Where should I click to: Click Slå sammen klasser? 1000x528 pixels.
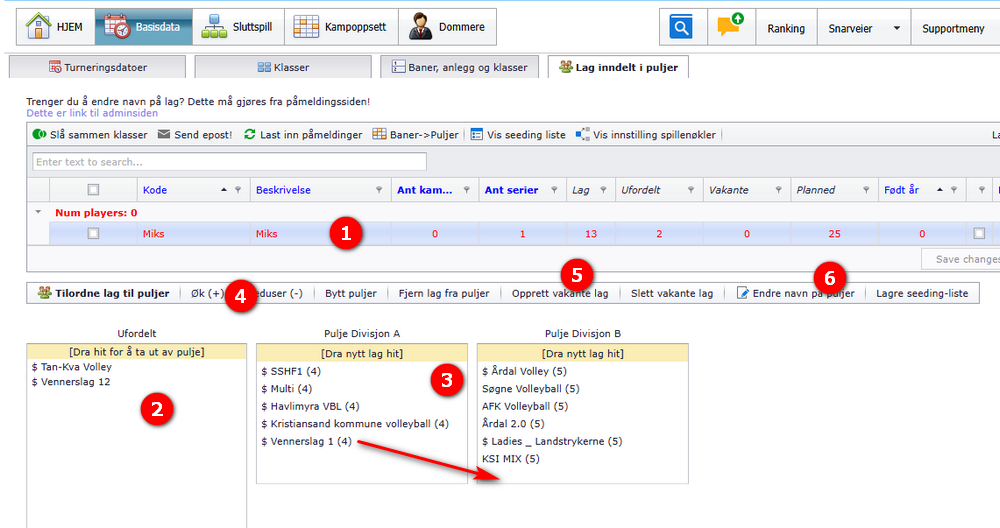tap(90, 135)
